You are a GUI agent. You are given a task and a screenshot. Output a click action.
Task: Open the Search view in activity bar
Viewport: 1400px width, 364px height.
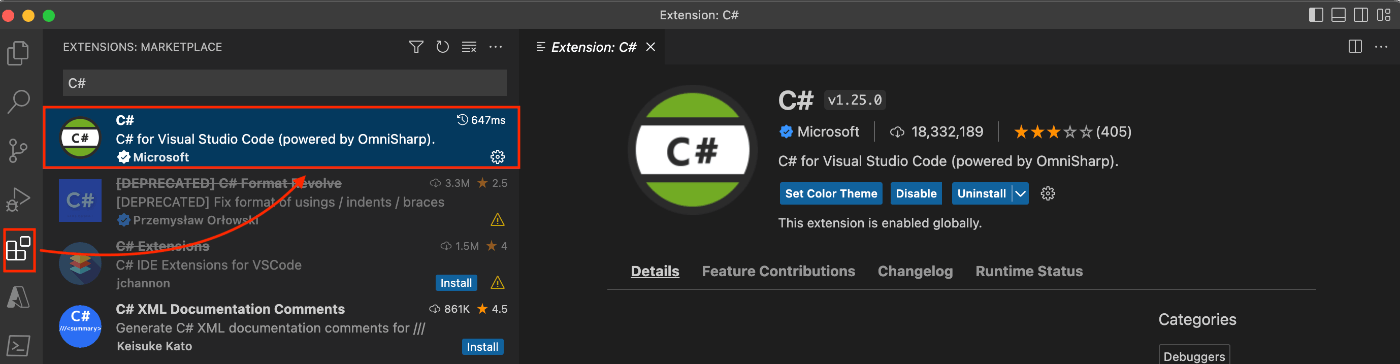pos(18,101)
